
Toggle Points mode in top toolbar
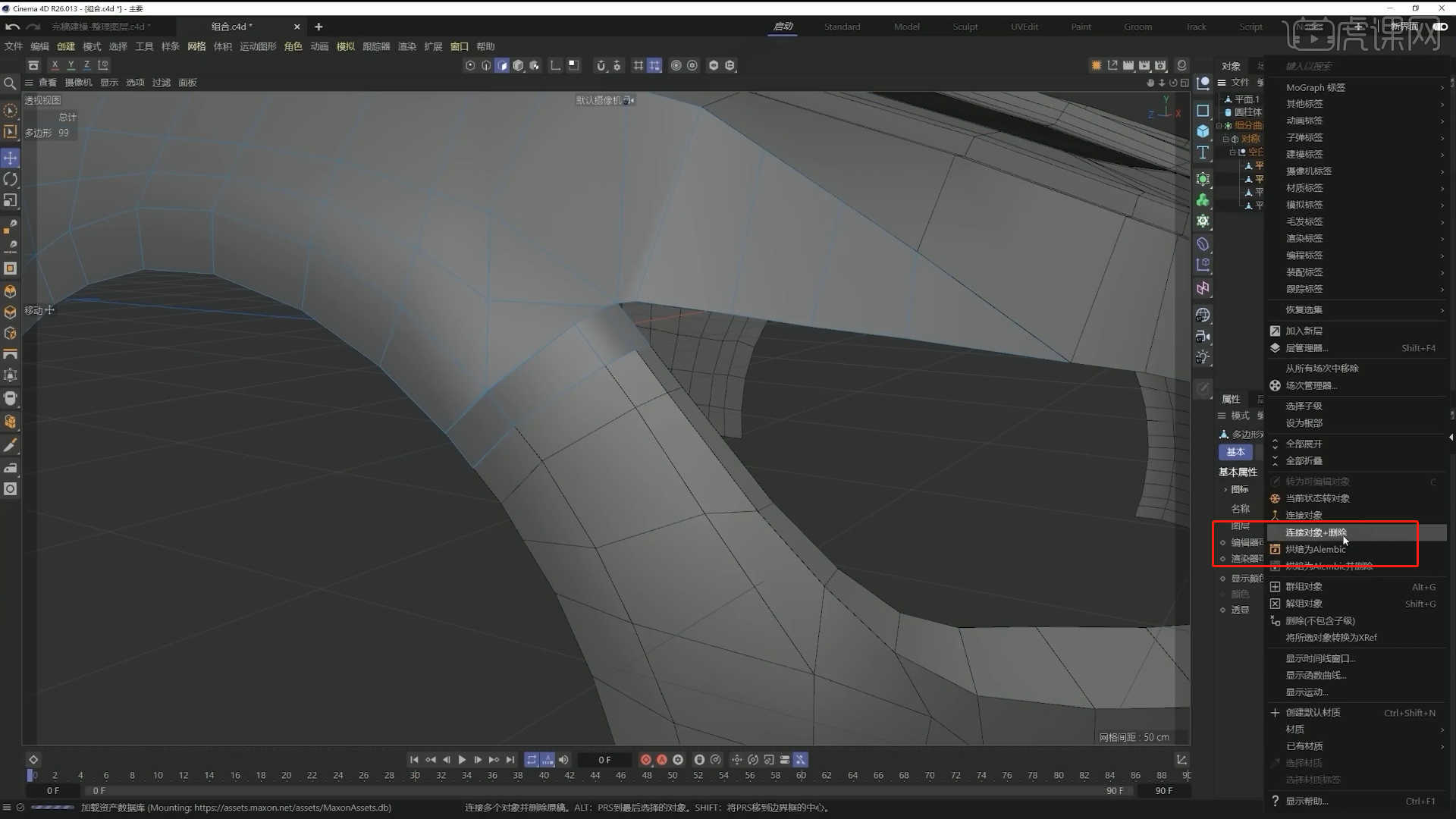point(470,65)
